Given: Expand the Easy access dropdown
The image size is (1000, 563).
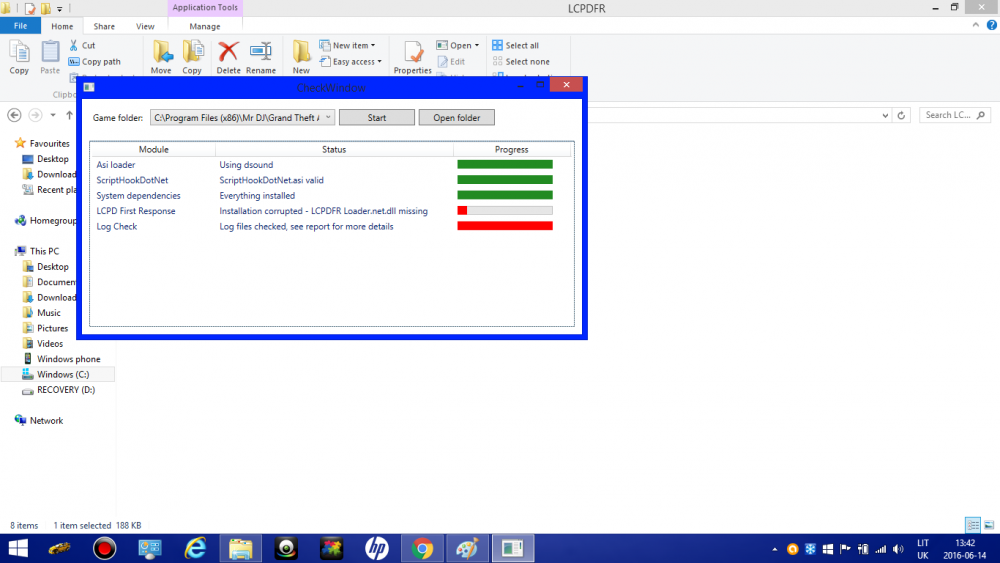Looking at the screenshot, I should [379, 62].
